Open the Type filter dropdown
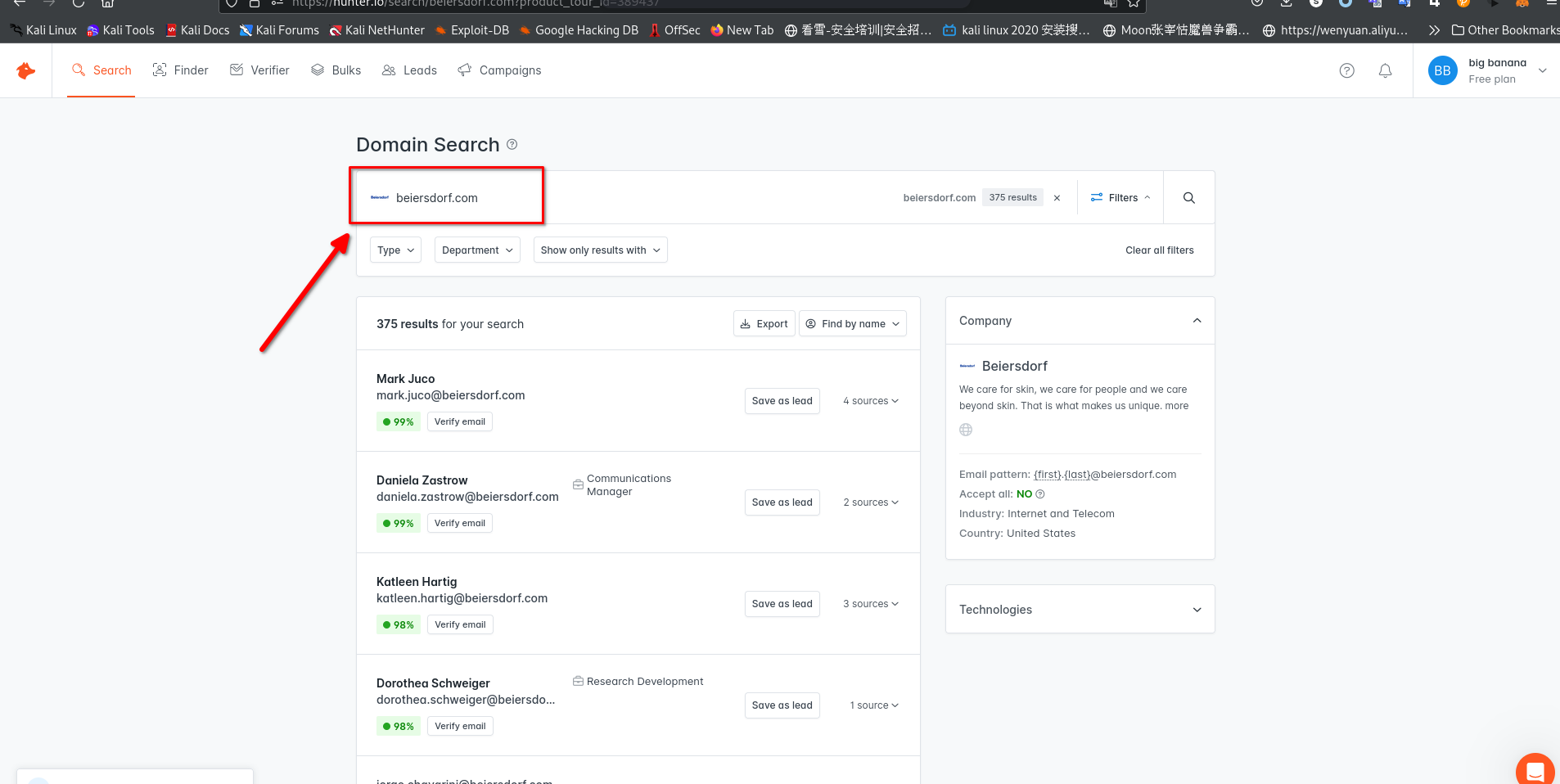 (395, 250)
